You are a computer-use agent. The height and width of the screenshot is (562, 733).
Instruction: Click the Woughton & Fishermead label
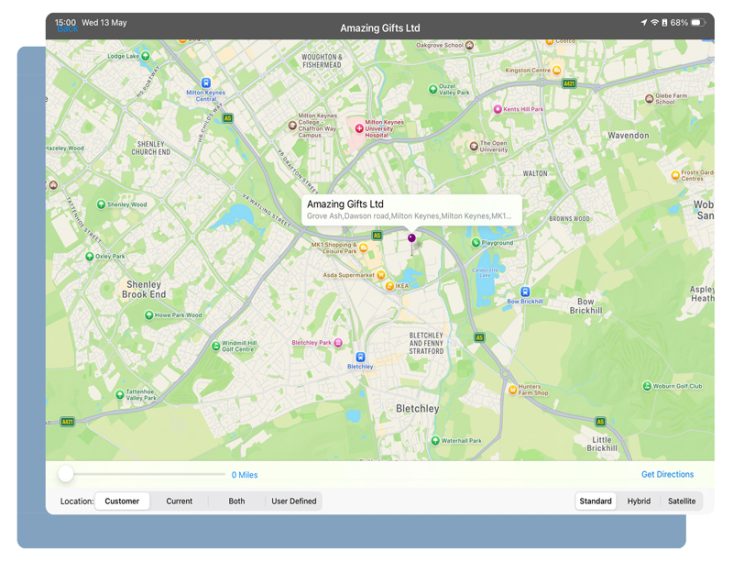point(322,61)
